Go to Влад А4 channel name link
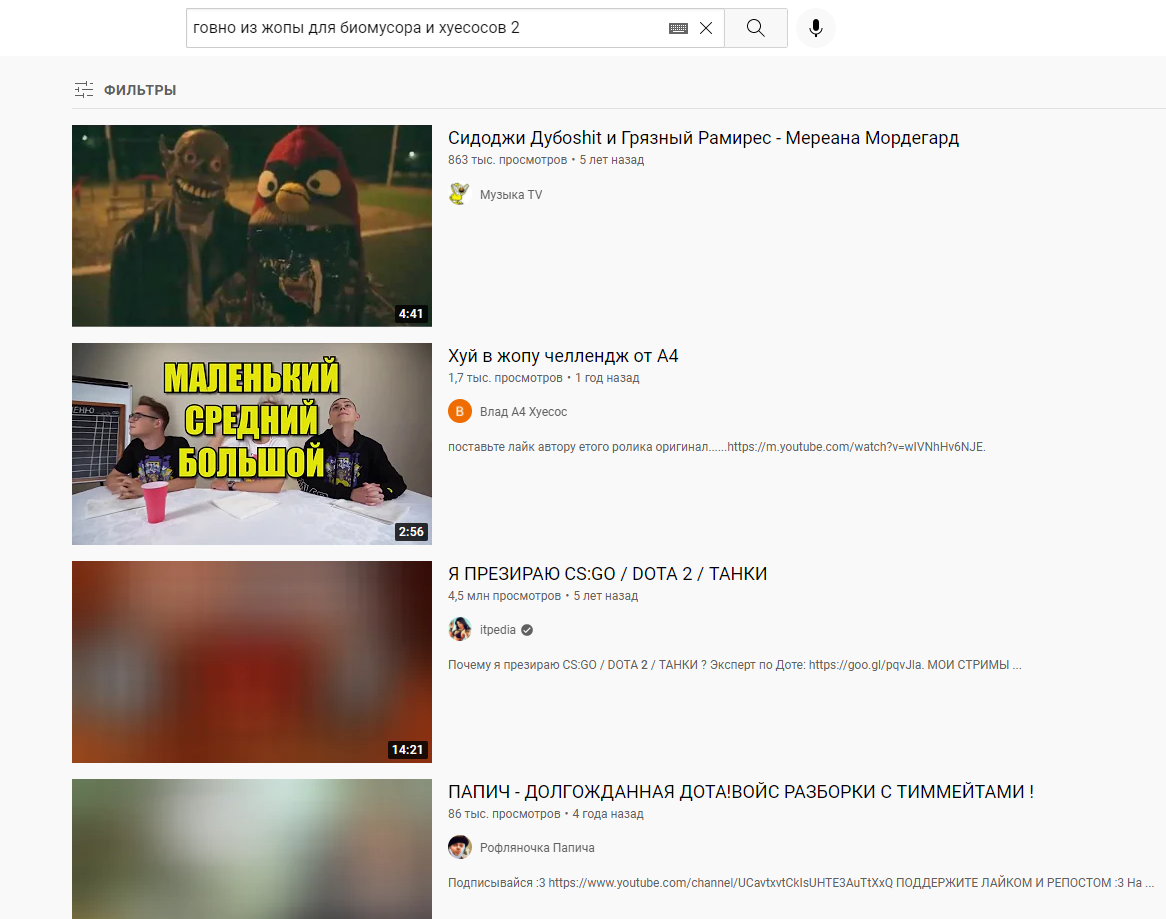 [x=524, y=412]
